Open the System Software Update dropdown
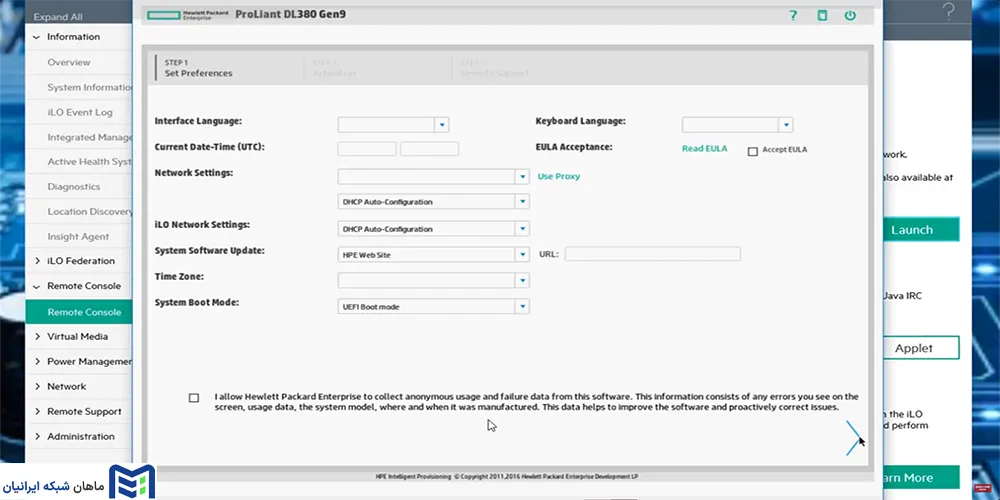The image size is (1000, 500). tap(433, 254)
